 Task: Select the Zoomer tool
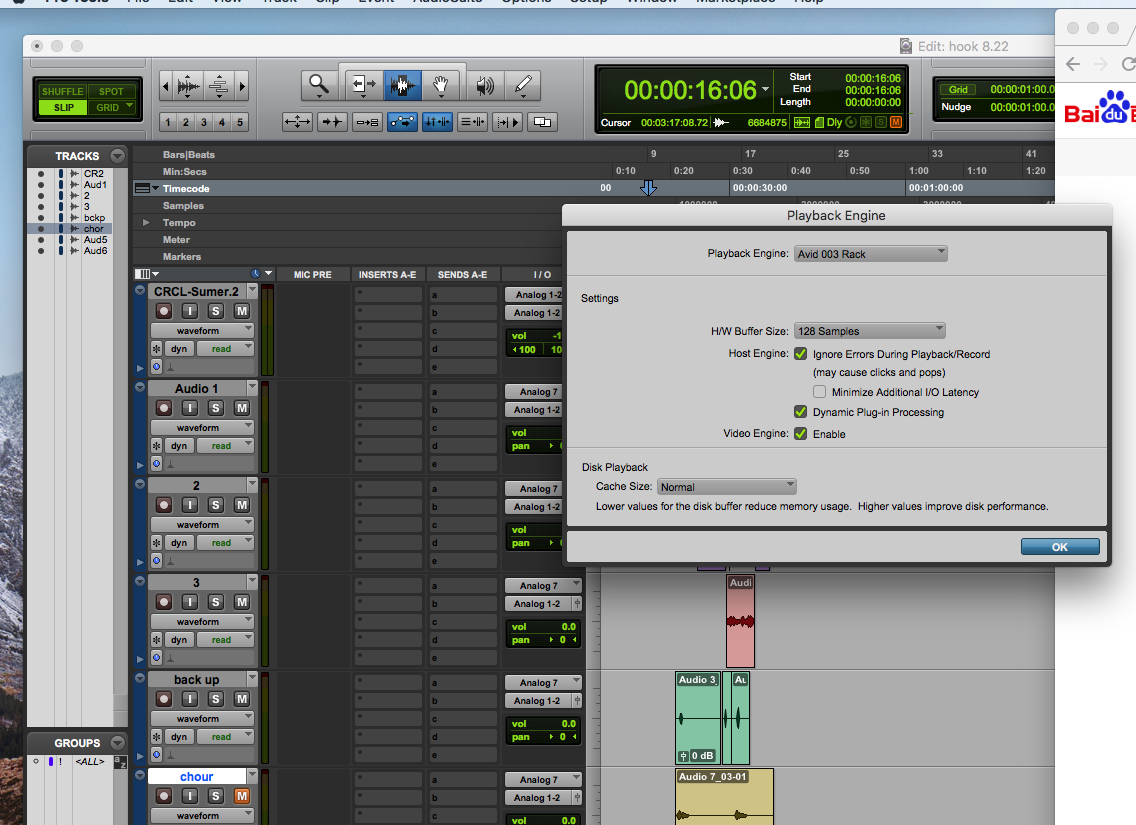click(x=319, y=85)
